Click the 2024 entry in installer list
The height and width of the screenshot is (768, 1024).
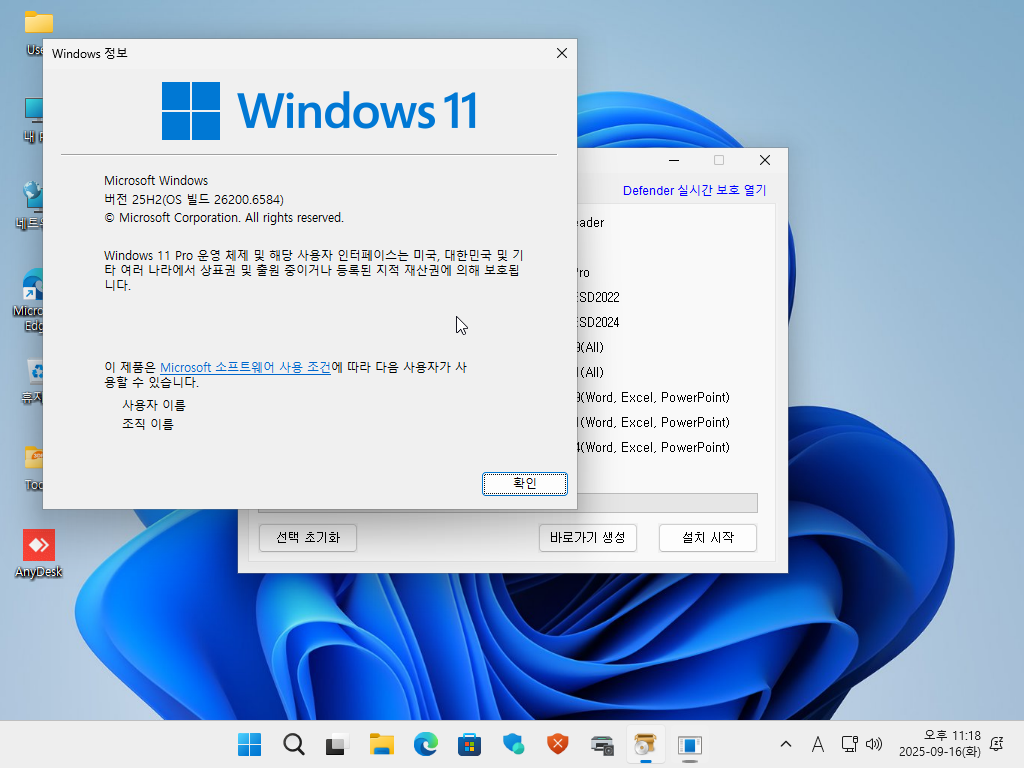tap(599, 322)
